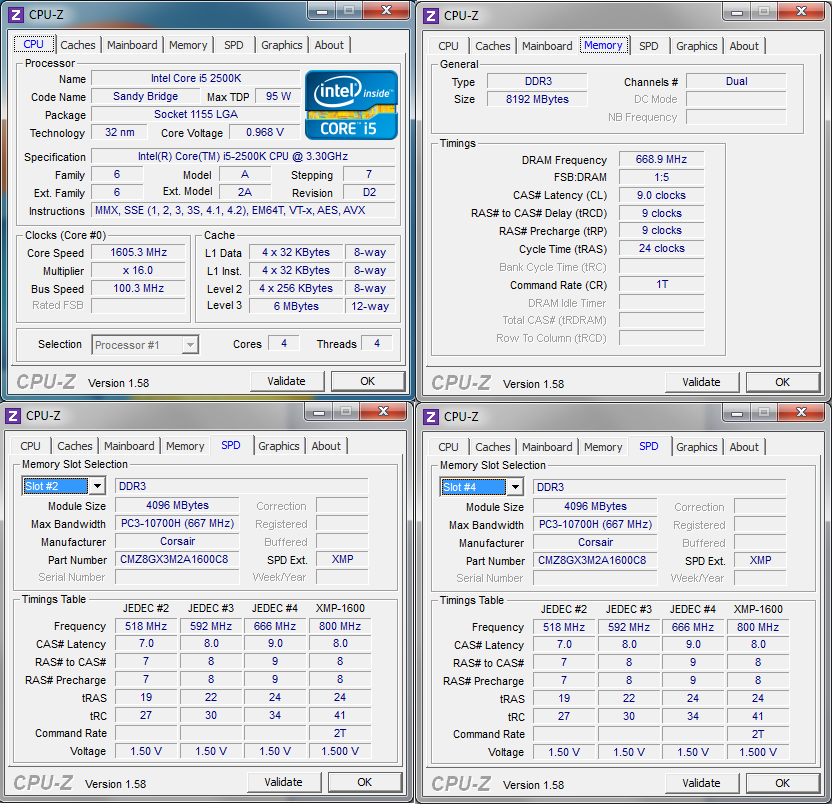839x810 pixels.
Task: Switch to Caches tab in top-left CPU window
Action: click(78, 45)
